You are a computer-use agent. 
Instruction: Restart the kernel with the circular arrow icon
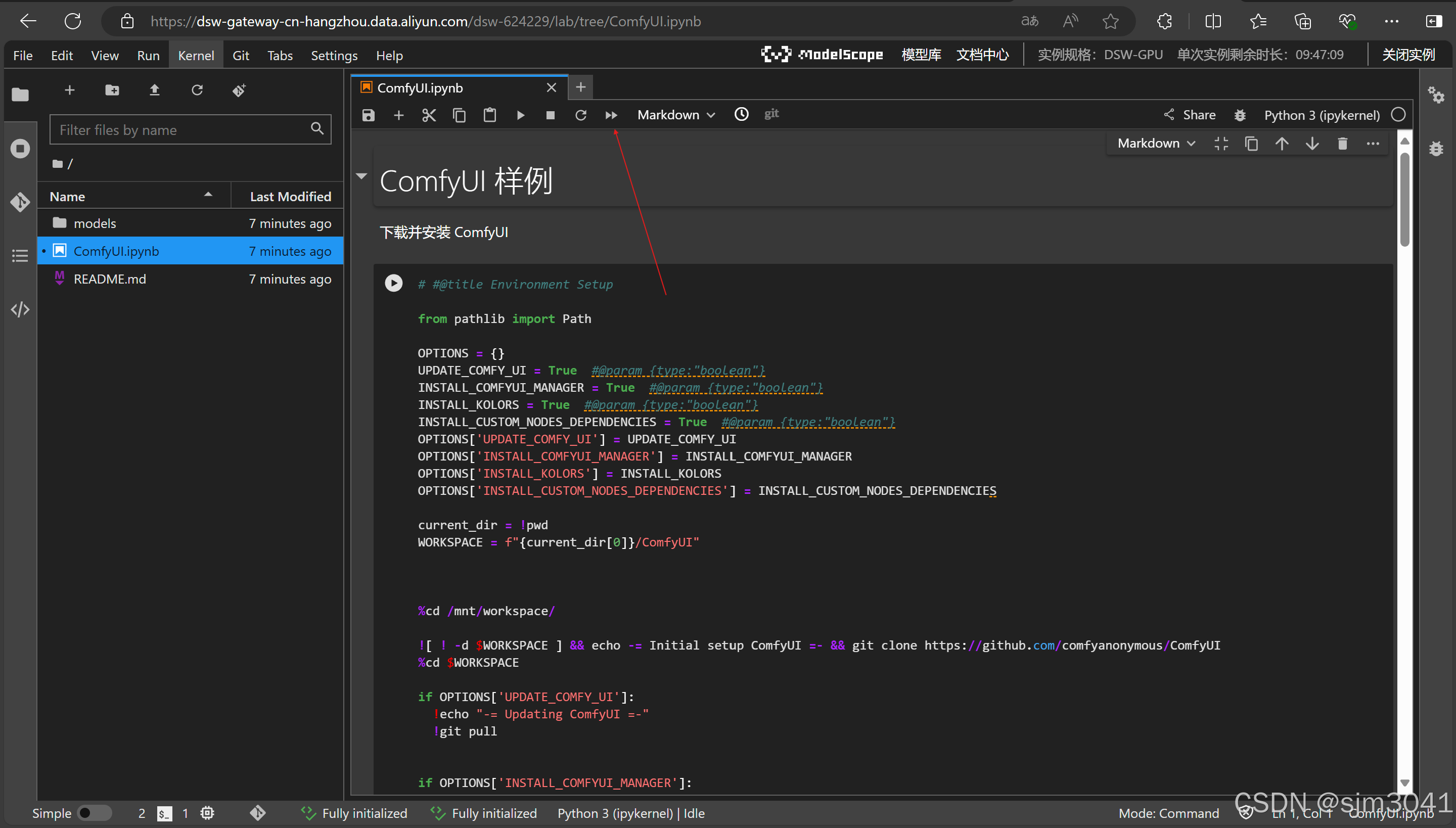[x=581, y=115]
